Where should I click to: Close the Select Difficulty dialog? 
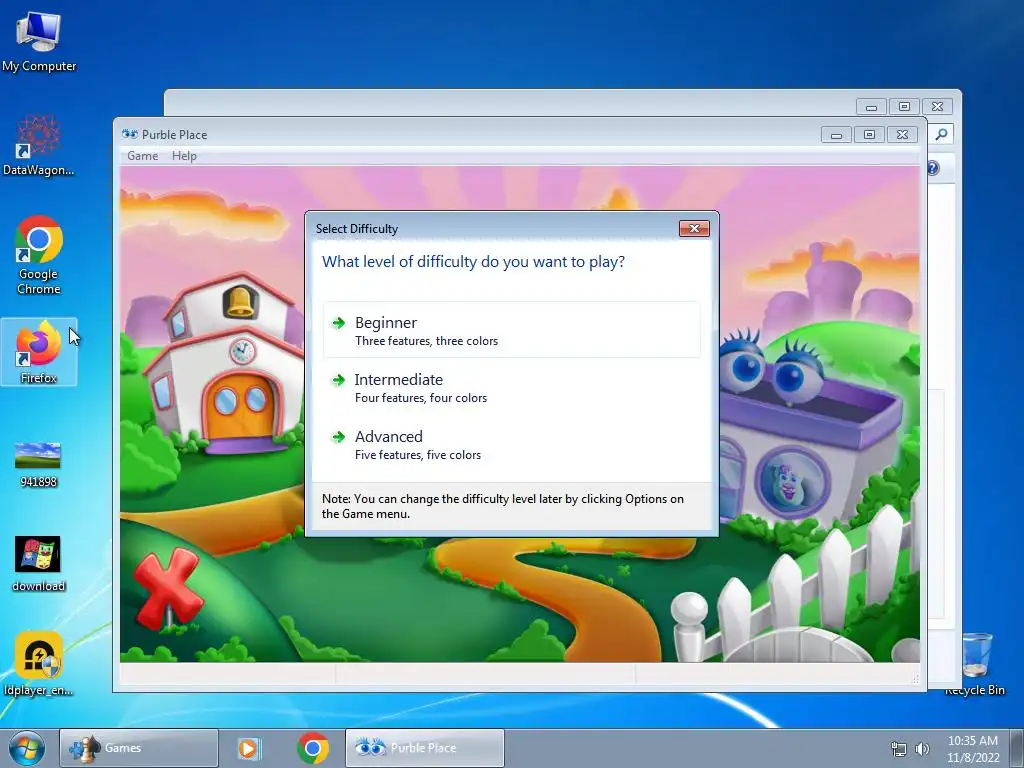click(694, 228)
